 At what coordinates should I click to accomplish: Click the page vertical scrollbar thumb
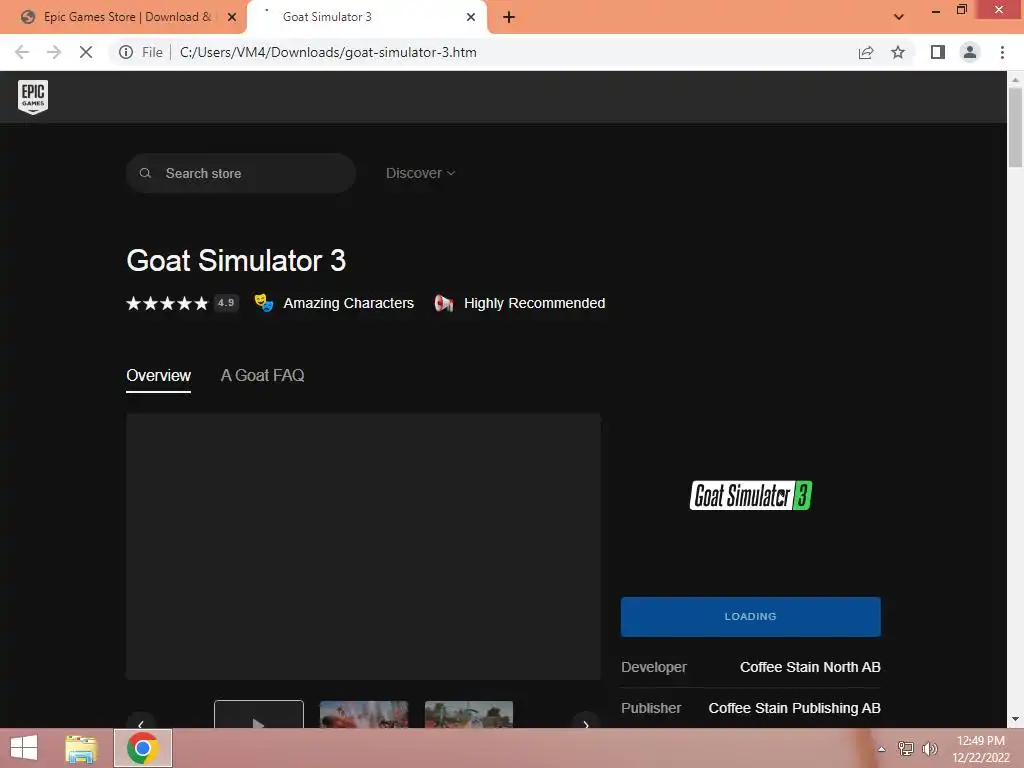click(x=1015, y=127)
